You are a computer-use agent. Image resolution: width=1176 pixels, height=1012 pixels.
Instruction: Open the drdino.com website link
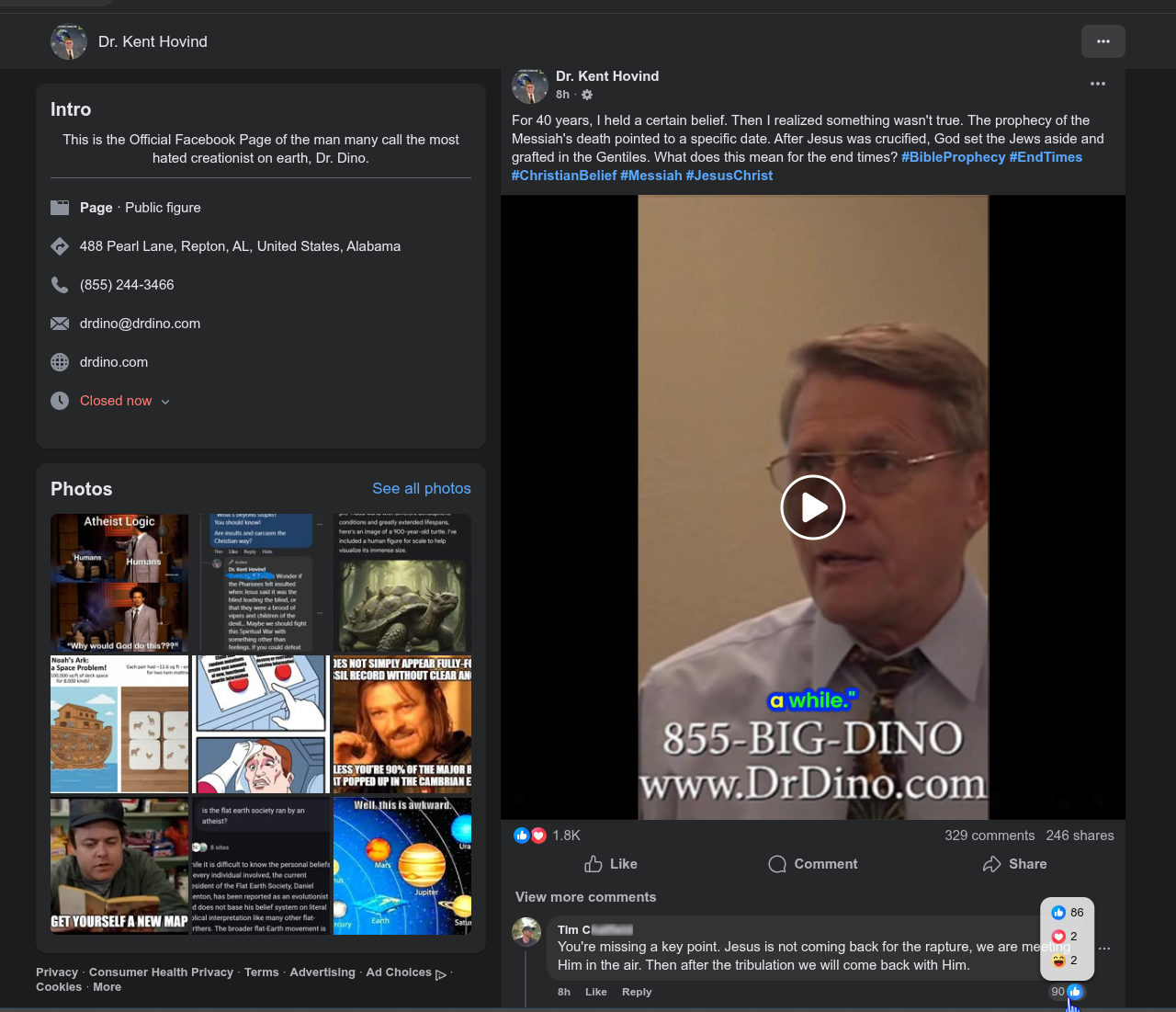click(114, 362)
